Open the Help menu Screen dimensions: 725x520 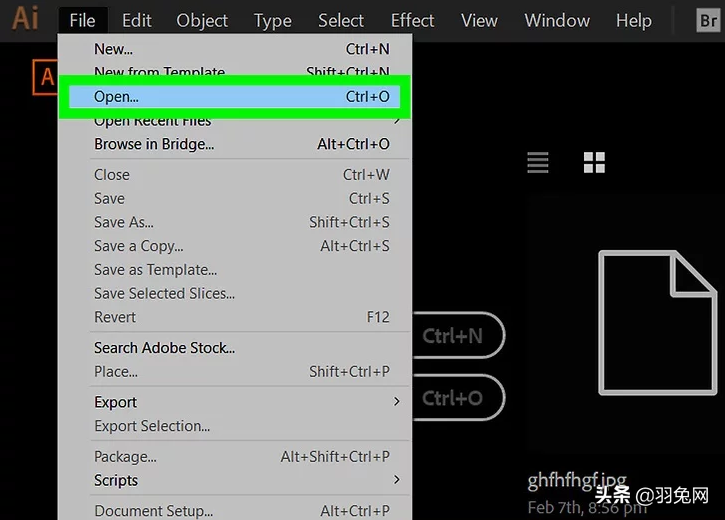(633, 20)
